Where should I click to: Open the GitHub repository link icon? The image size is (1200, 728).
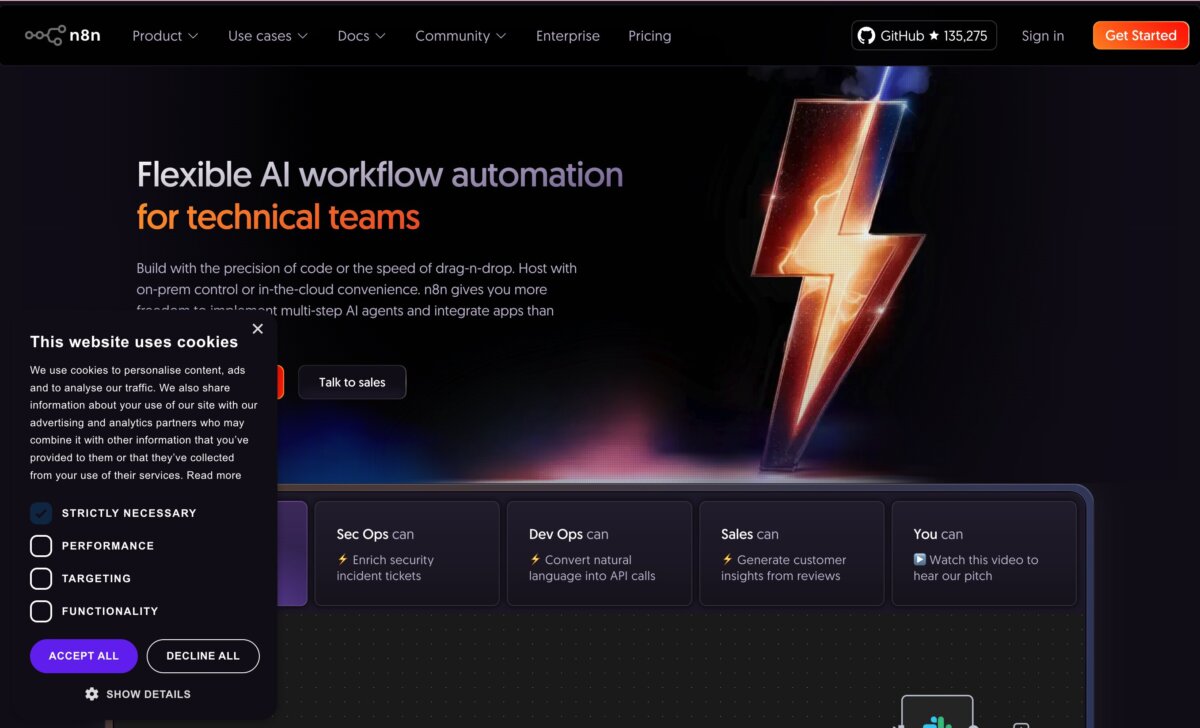tap(867, 36)
